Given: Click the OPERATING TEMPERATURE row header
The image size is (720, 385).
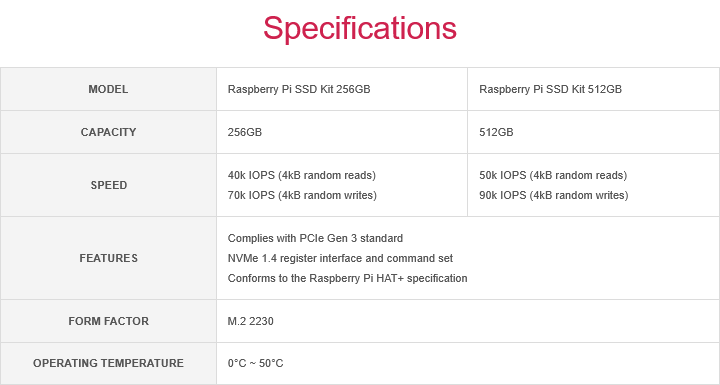Looking at the screenshot, I should pos(108,363).
